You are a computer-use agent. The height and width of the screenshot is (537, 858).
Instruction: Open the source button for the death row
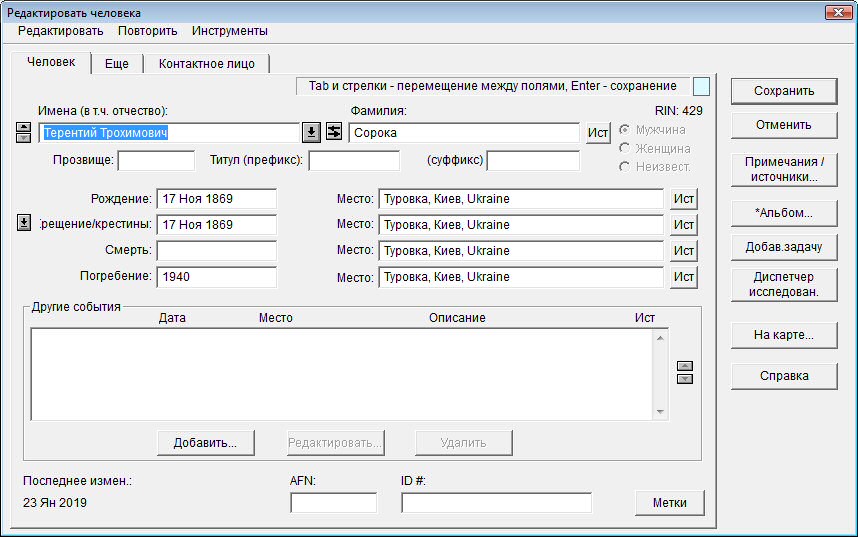point(684,251)
